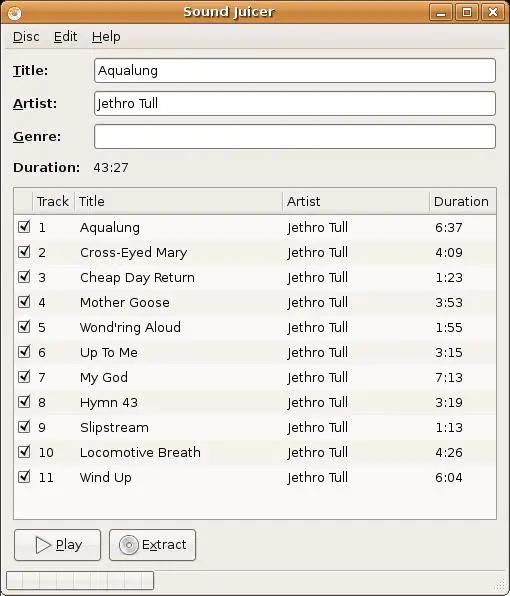
Task: Toggle the Cheap Day Return checkbox
Action: pyautogui.click(x=24, y=277)
